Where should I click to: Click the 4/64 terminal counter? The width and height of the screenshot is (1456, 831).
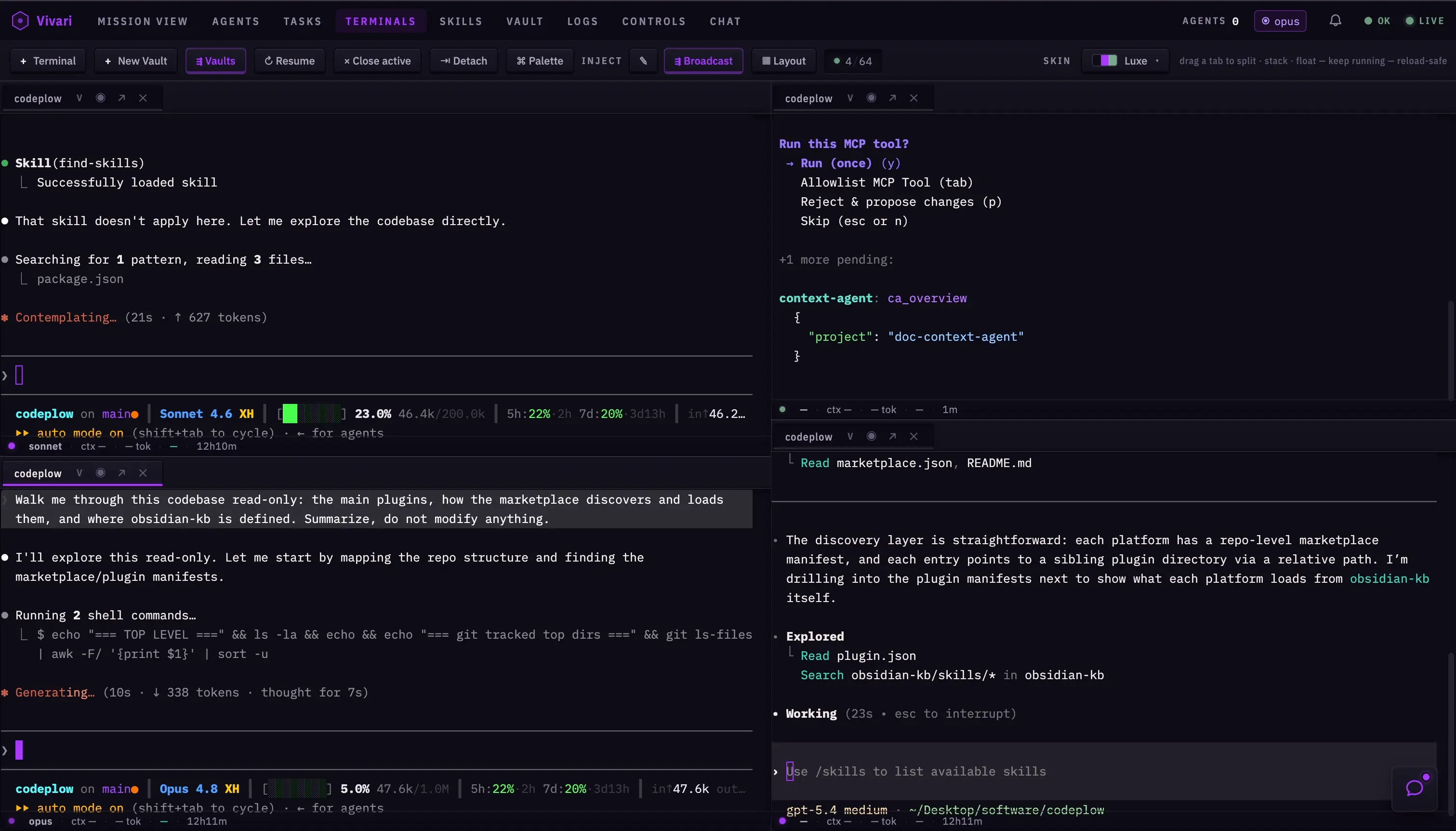[x=853, y=61]
